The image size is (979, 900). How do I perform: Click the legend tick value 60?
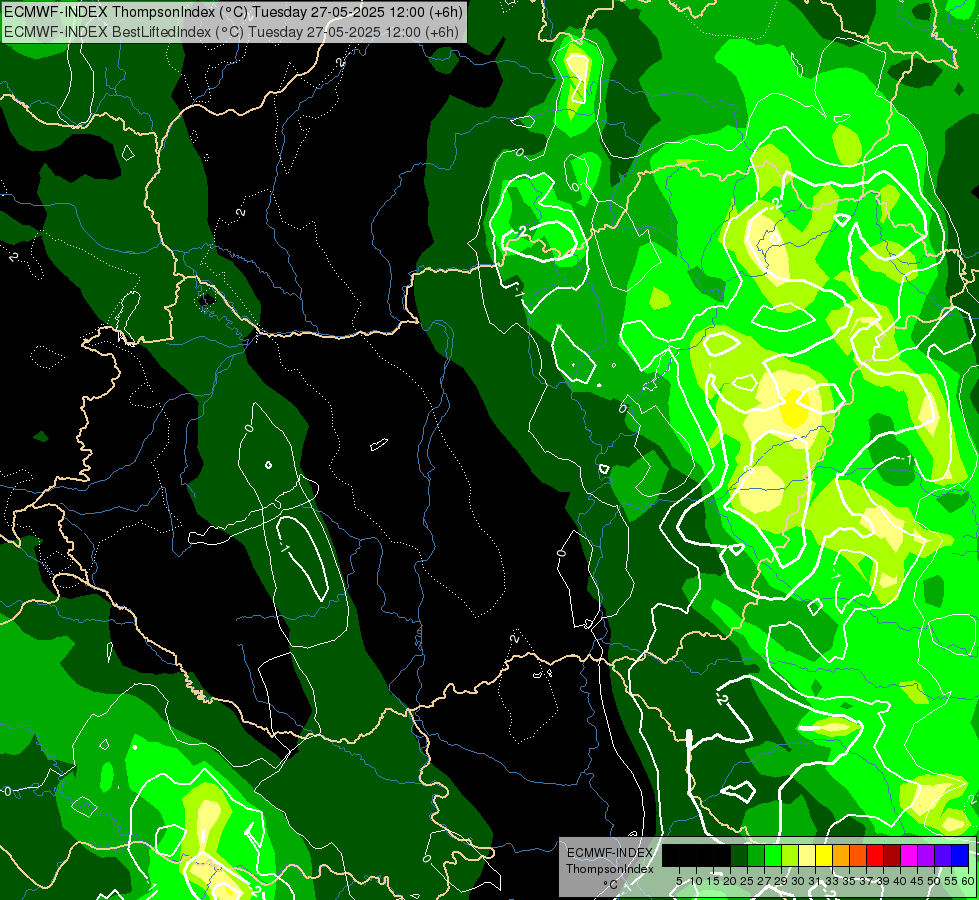tap(968, 881)
